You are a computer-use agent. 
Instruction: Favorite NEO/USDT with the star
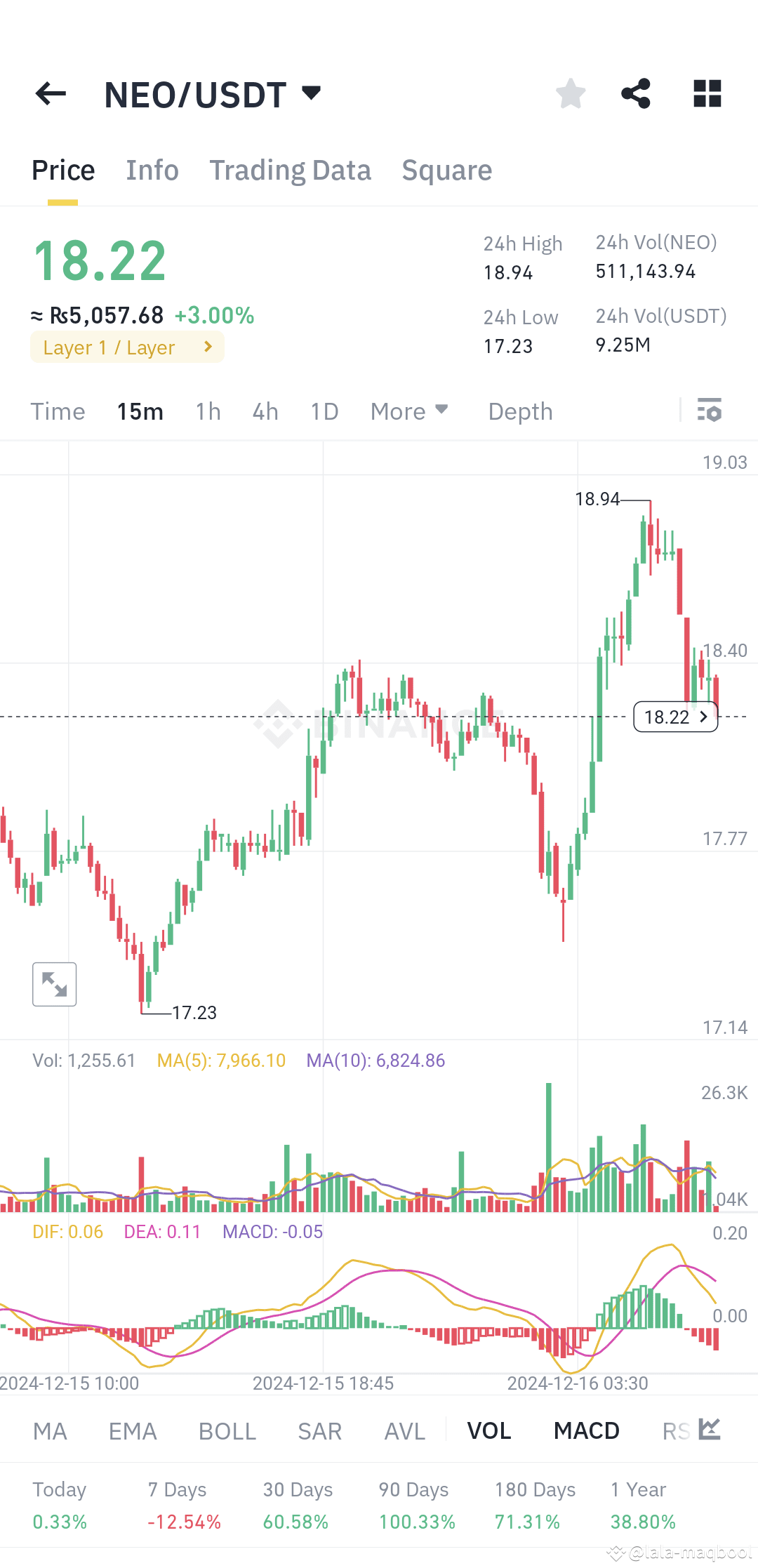point(571,93)
